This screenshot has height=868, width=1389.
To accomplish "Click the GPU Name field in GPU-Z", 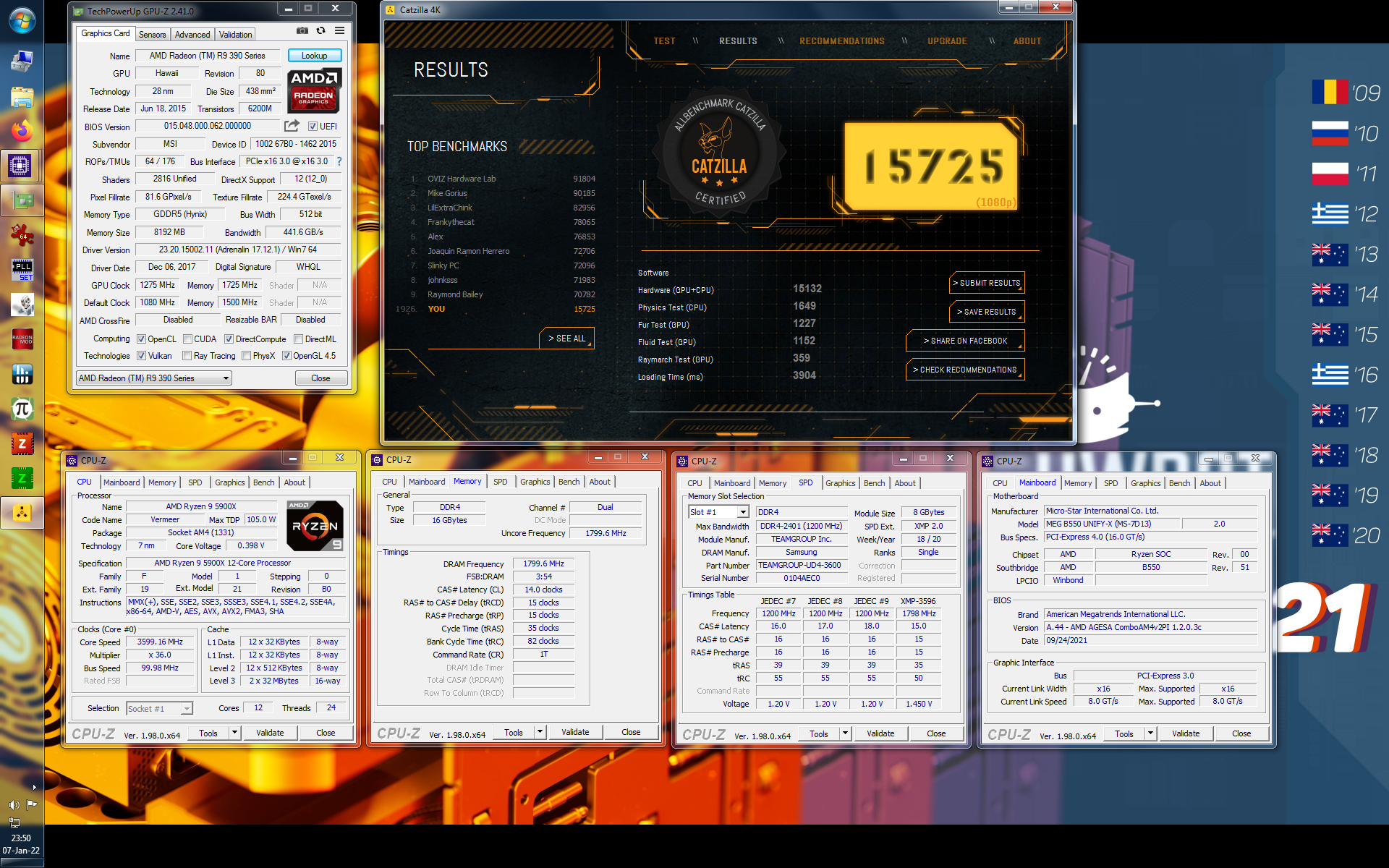I will tap(208, 55).
